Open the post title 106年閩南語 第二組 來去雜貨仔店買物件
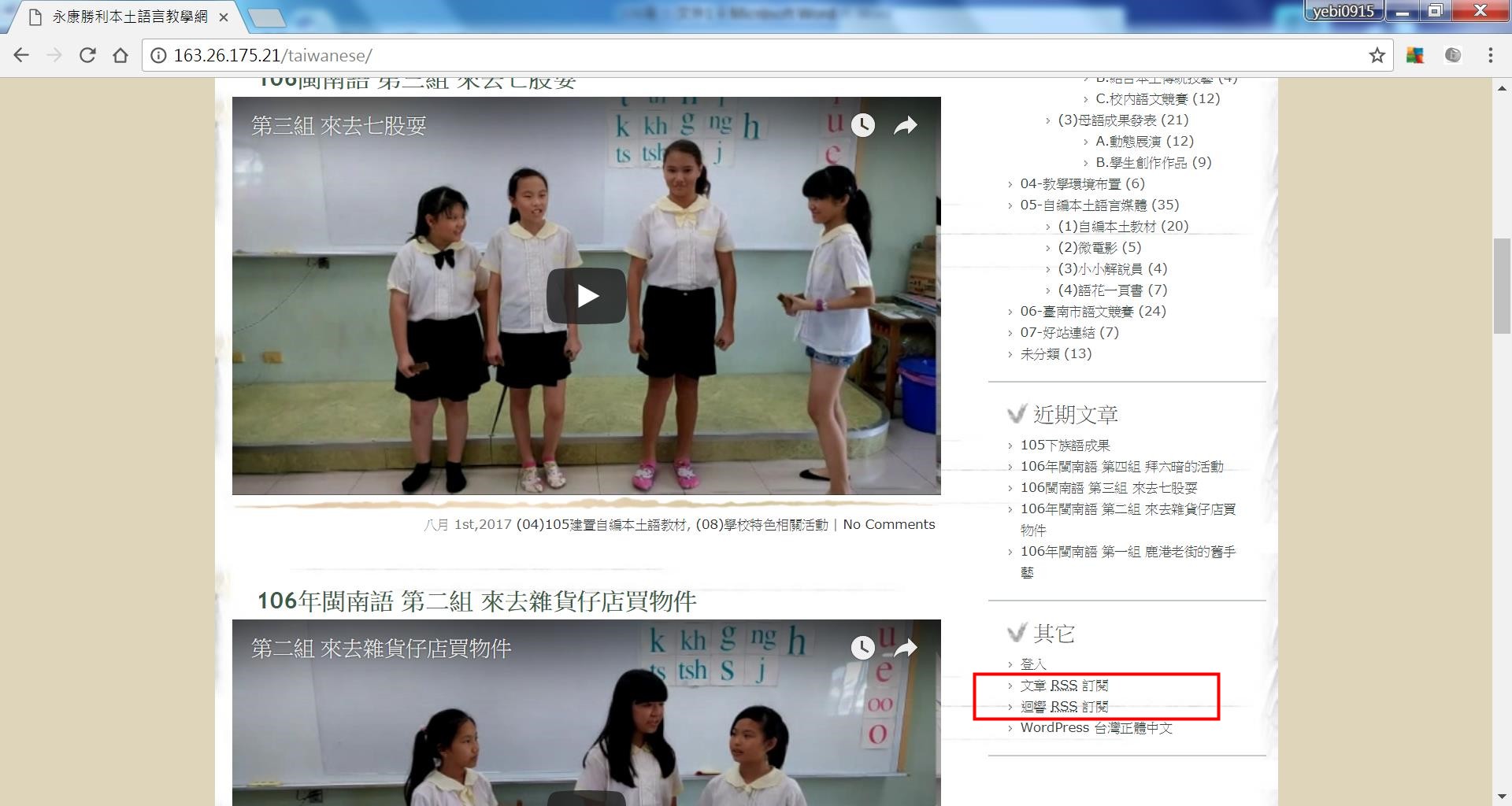This screenshot has width=1512, height=806. coord(476,601)
